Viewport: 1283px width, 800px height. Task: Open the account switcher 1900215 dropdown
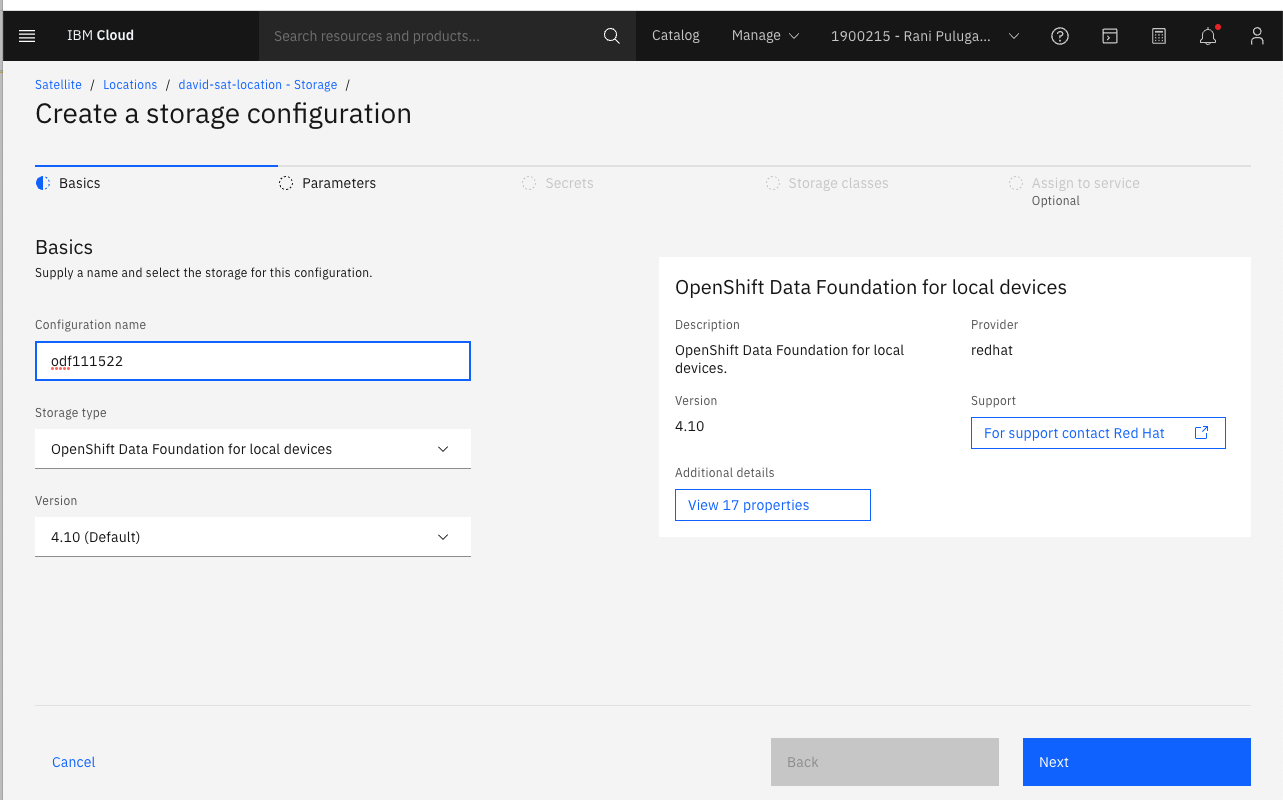tap(925, 36)
